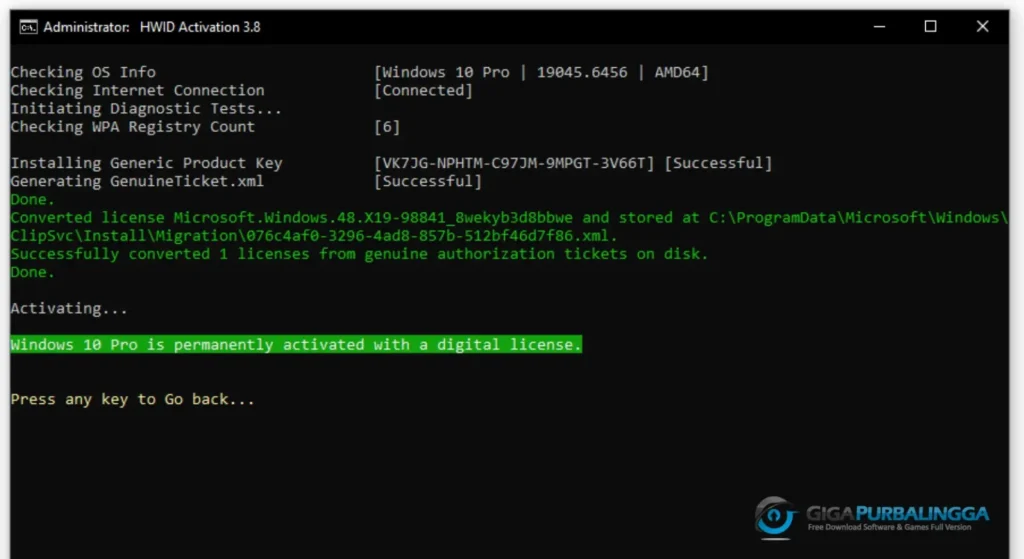1024x559 pixels.
Task: Click the 'Checking WPA Registry Count' line
Action: 133,127
